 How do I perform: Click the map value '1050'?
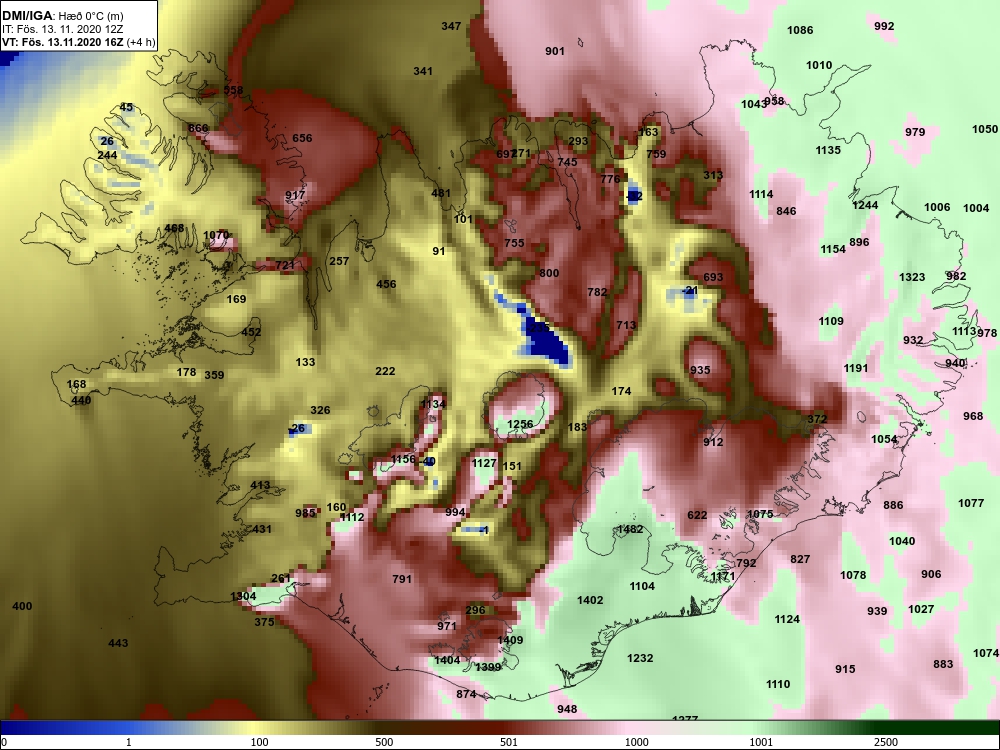(x=985, y=129)
